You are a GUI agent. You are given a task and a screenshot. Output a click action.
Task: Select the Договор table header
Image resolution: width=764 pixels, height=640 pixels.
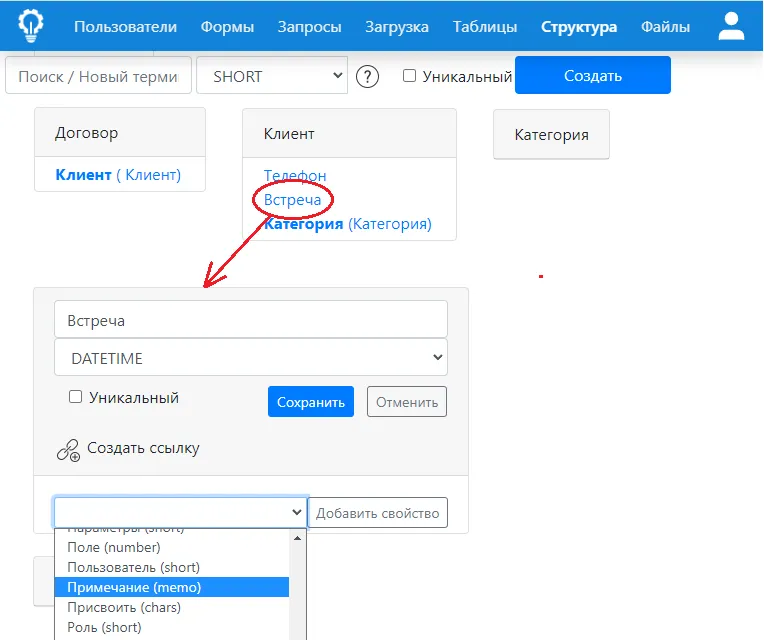[x=120, y=132]
